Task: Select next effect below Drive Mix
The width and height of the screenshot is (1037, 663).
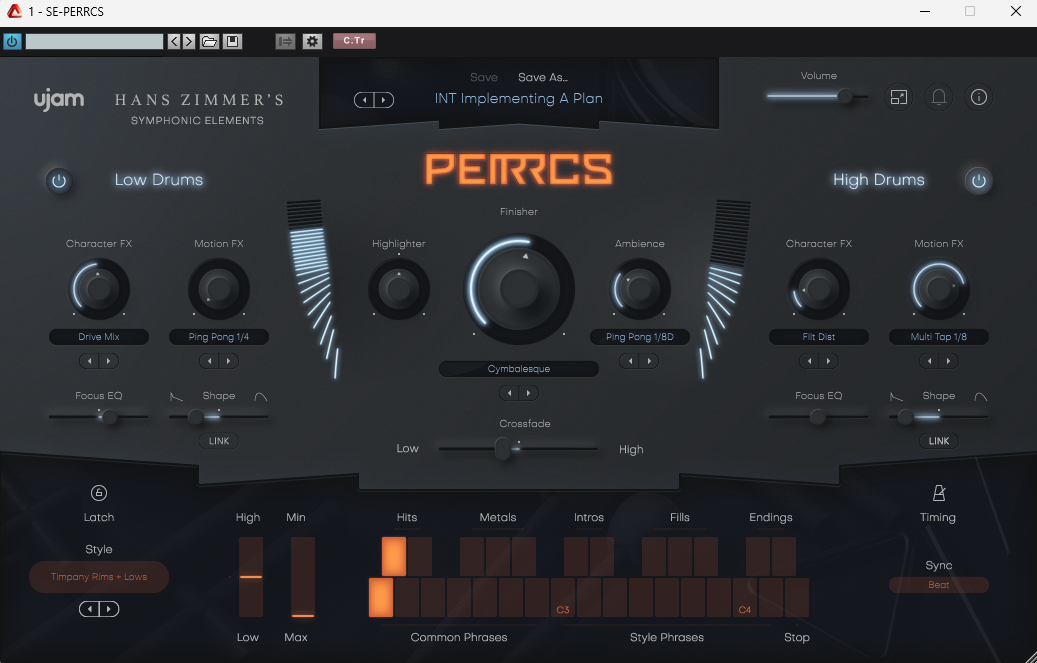Action: [x=108, y=361]
